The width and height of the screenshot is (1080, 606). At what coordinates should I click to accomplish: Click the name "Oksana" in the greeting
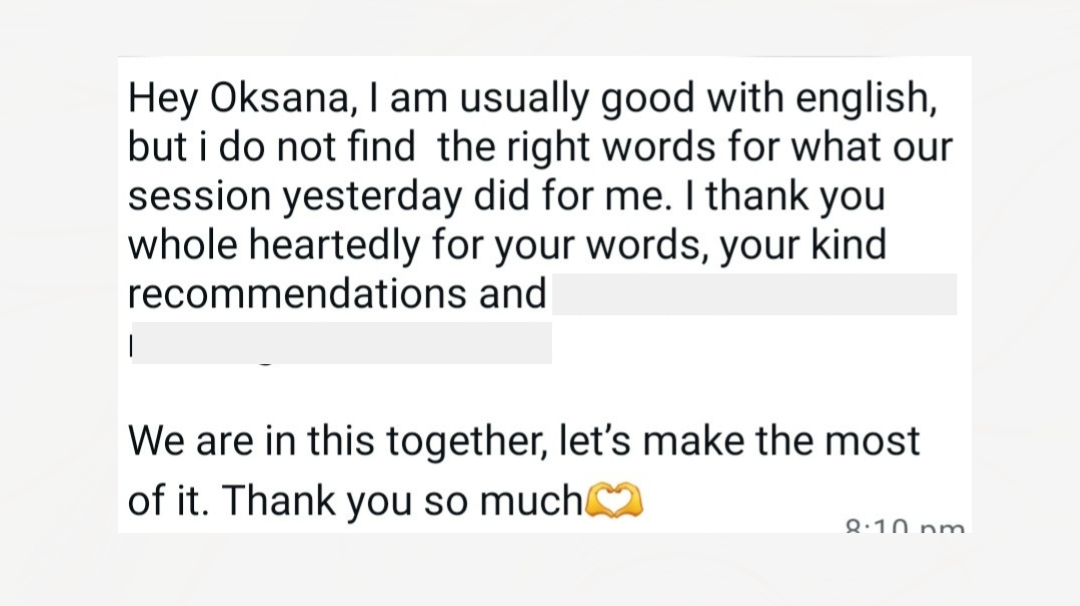click(283, 99)
